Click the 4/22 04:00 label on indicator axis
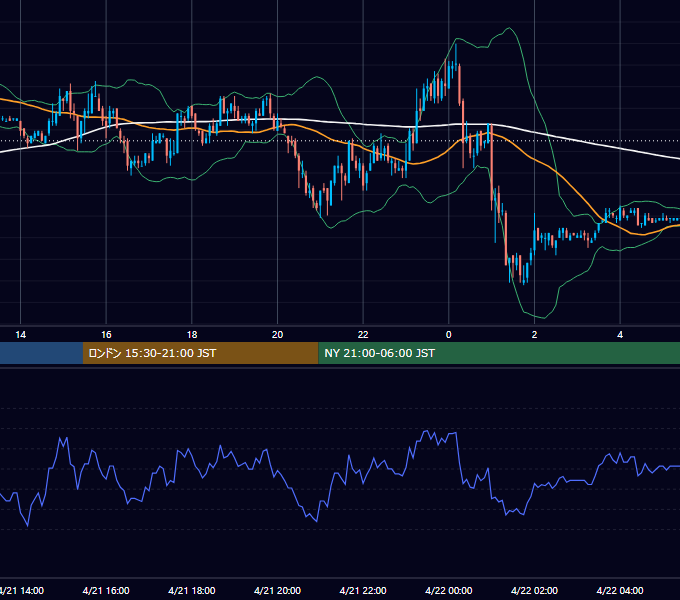Viewport: 680px width, 600px height. tap(620, 590)
